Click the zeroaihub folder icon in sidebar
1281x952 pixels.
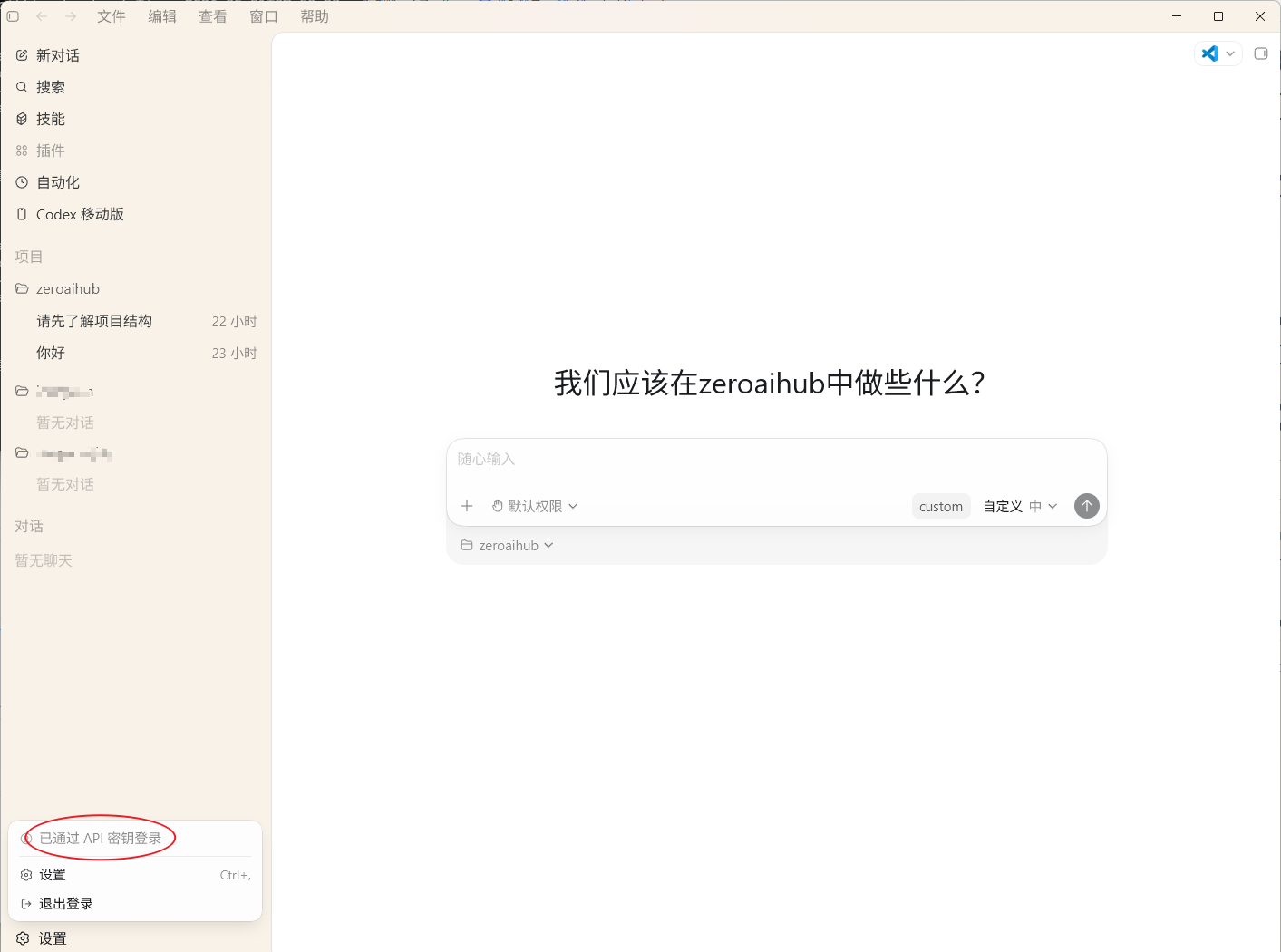click(22, 288)
